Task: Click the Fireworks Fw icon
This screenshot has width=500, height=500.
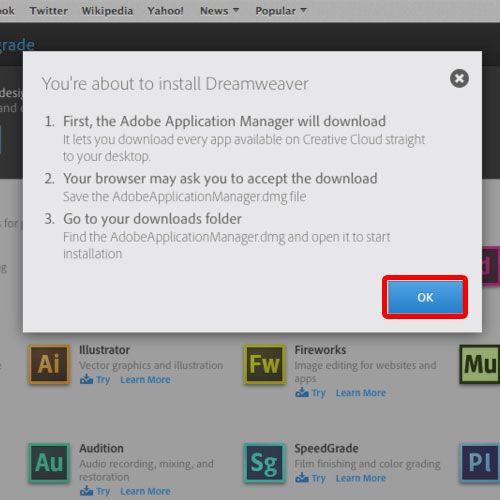Action: pyautogui.click(x=265, y=364)
